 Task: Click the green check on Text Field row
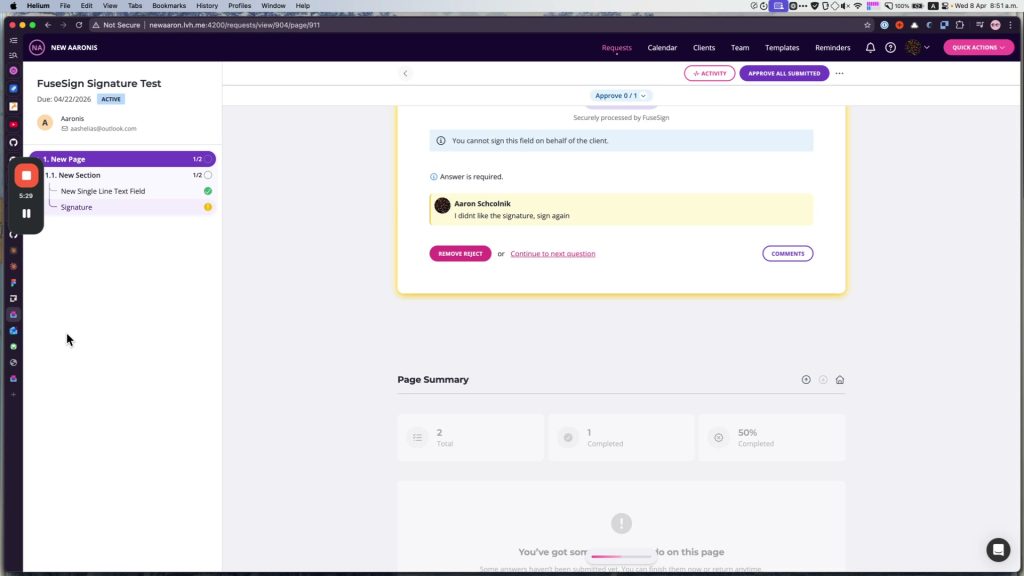coord(208,191)
